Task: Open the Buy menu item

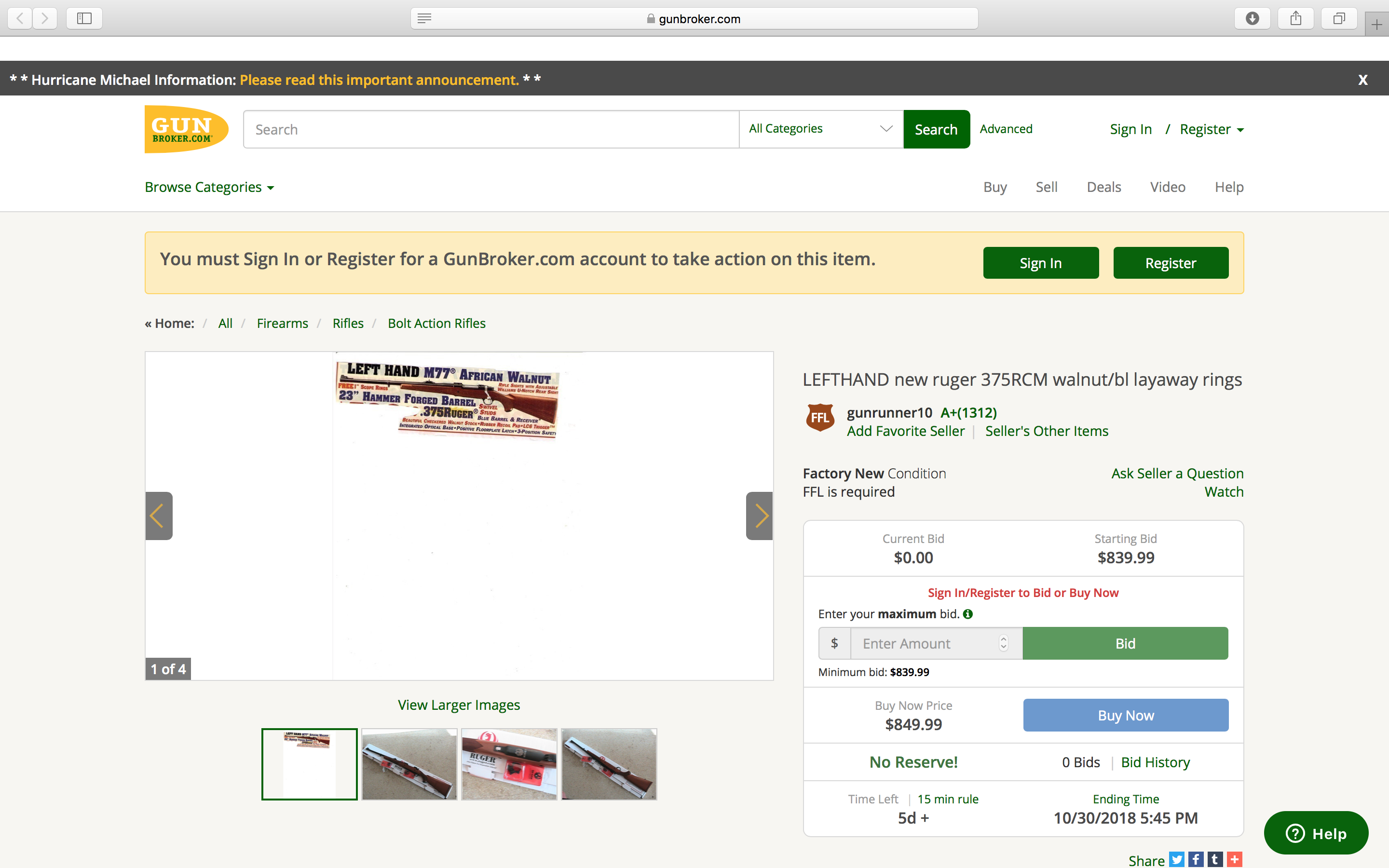Action: click(x=994, y=187)
